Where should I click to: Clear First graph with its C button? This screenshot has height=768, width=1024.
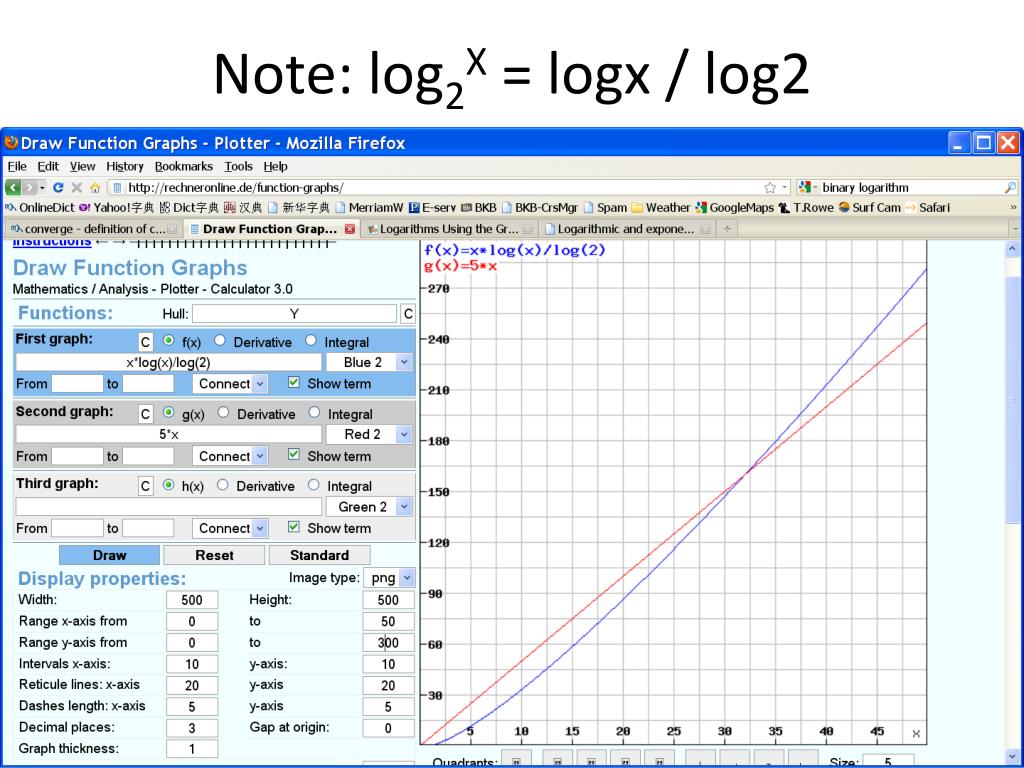point(145,342)
